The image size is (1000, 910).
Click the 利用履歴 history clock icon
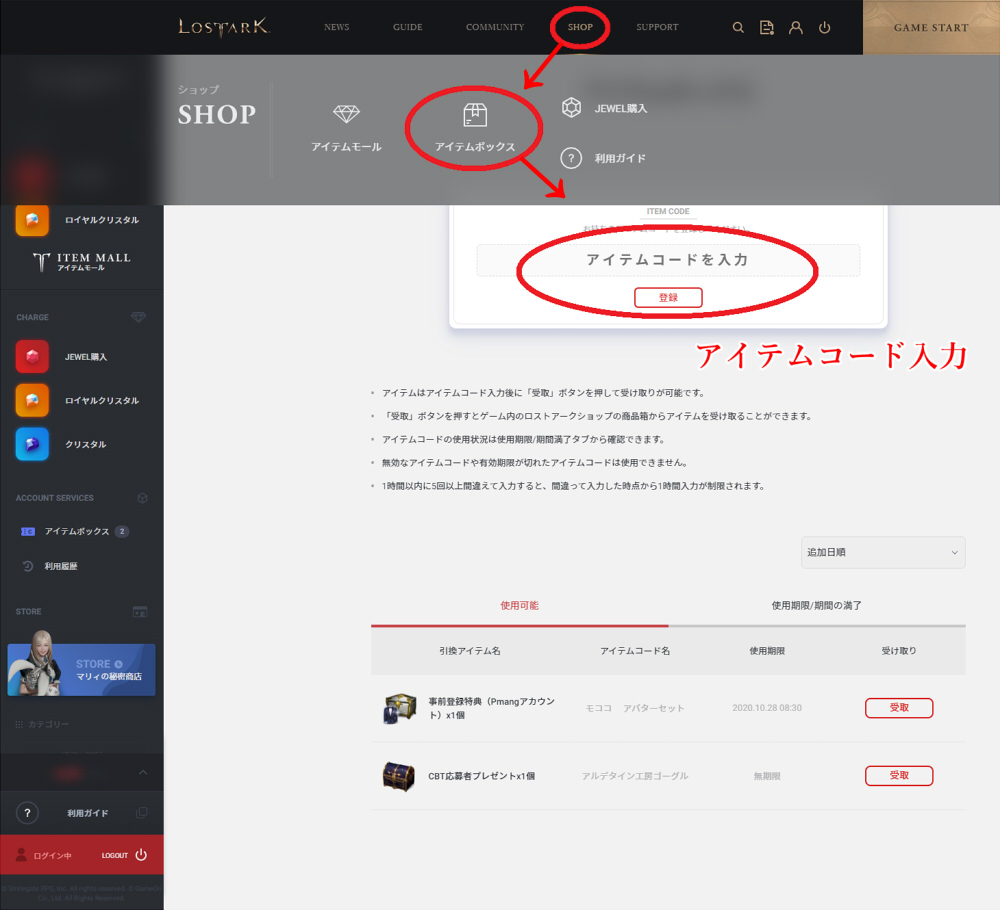tap(27, 566)
